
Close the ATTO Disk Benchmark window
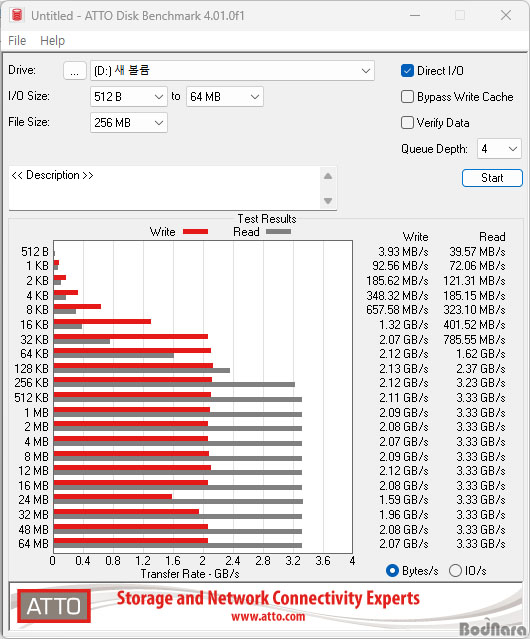pyautogui.click(x=506, y=15)
